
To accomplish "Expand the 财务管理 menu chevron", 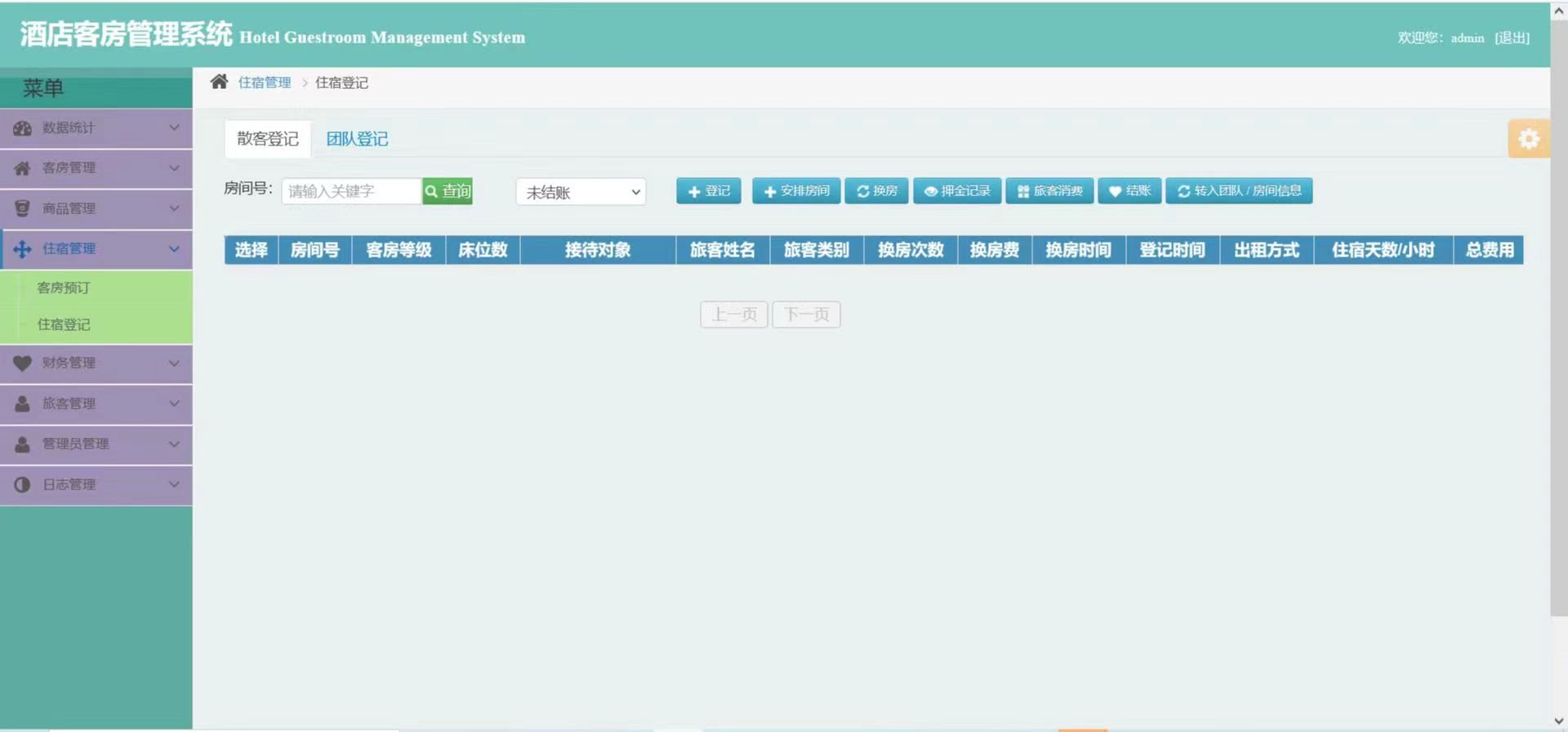I will tap(174, 363).
